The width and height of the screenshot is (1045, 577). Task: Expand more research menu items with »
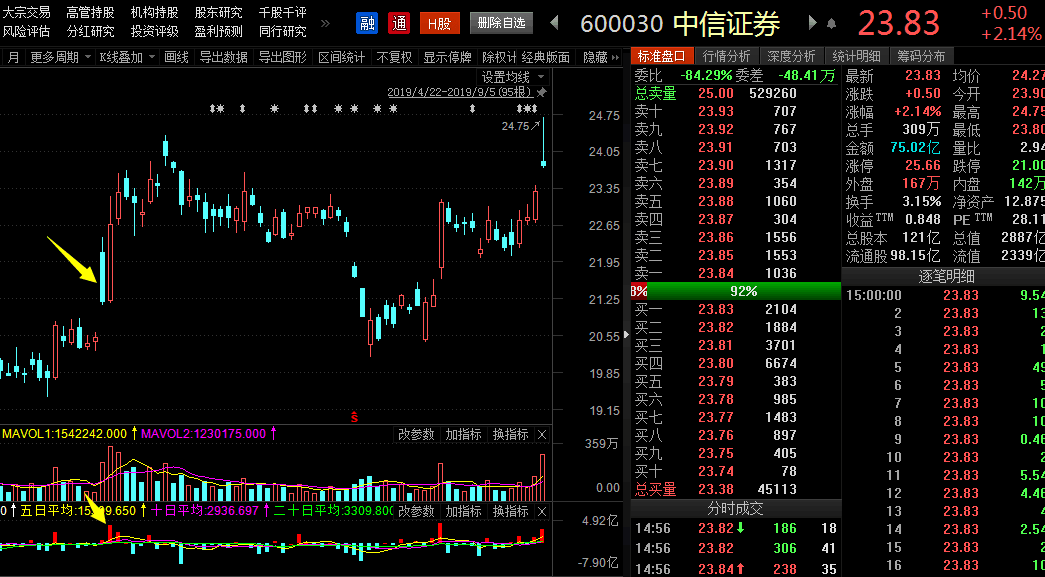[325, 23]
